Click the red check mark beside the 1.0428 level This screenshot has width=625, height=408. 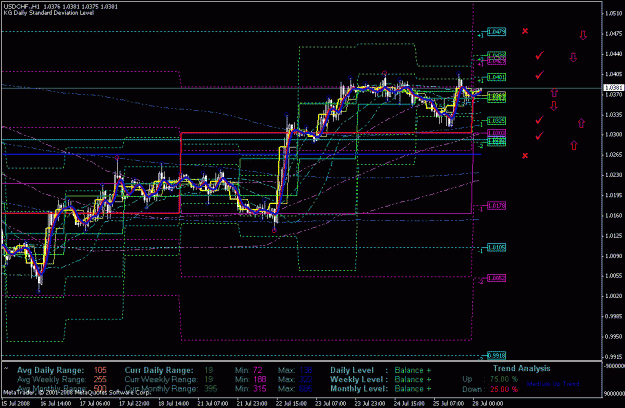(x=540, y=55)
